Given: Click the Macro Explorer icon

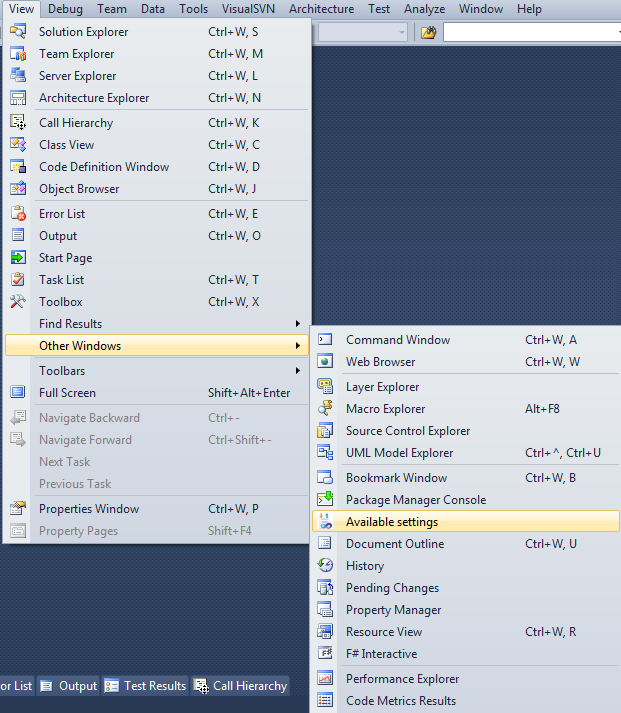Looking at the screenshot, I should pyautogui.click(x=325, y=409).
